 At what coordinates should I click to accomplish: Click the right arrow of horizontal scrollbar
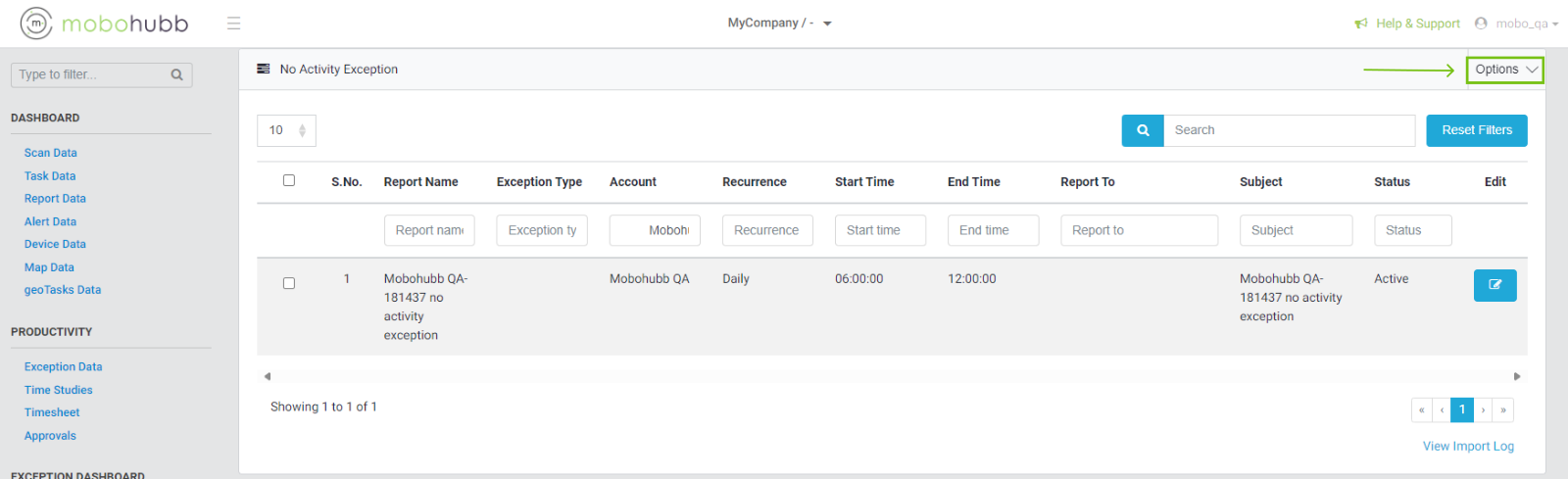click(x=1517, y=376)
